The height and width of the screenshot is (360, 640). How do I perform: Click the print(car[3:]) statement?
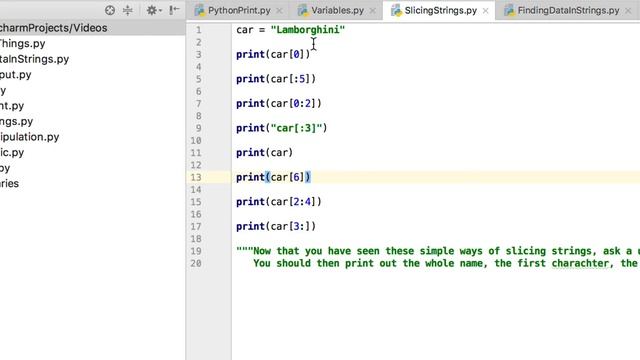click(x=276, y=226)
